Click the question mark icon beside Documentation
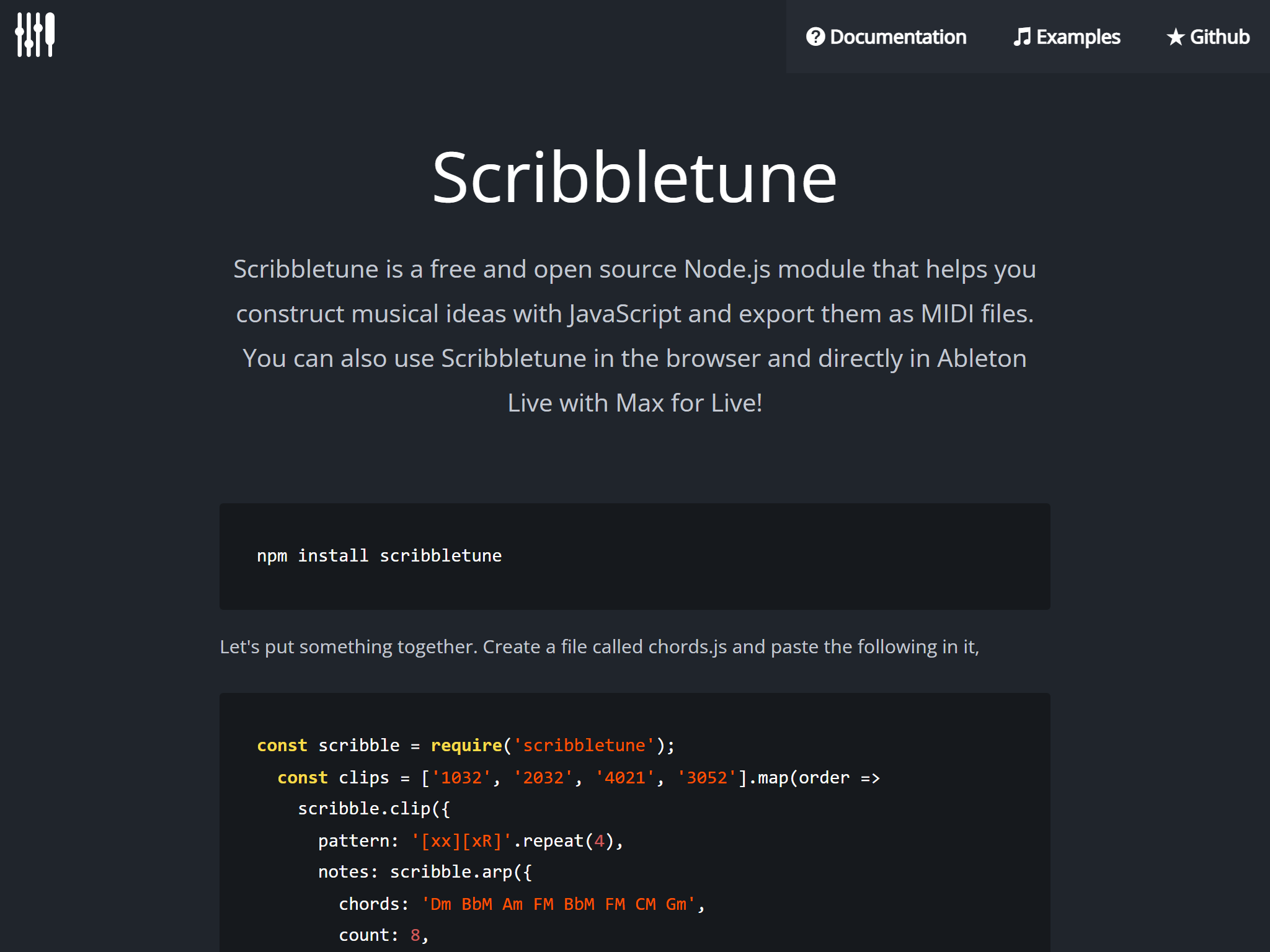This screenshot has height=952, width=1270. pyautogui.click(x=815, y=37)
